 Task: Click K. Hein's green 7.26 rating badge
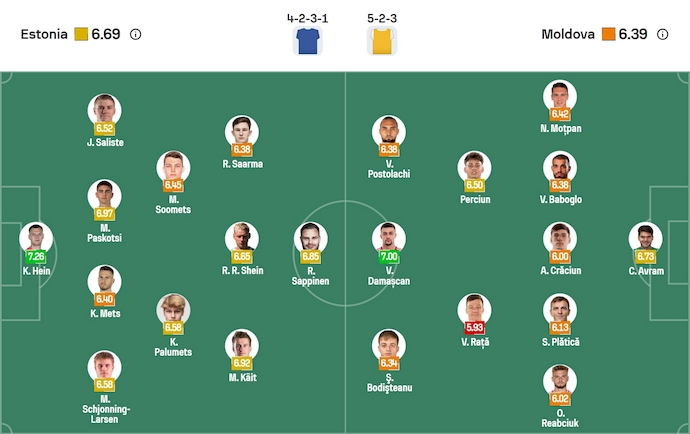coord(35,257)
